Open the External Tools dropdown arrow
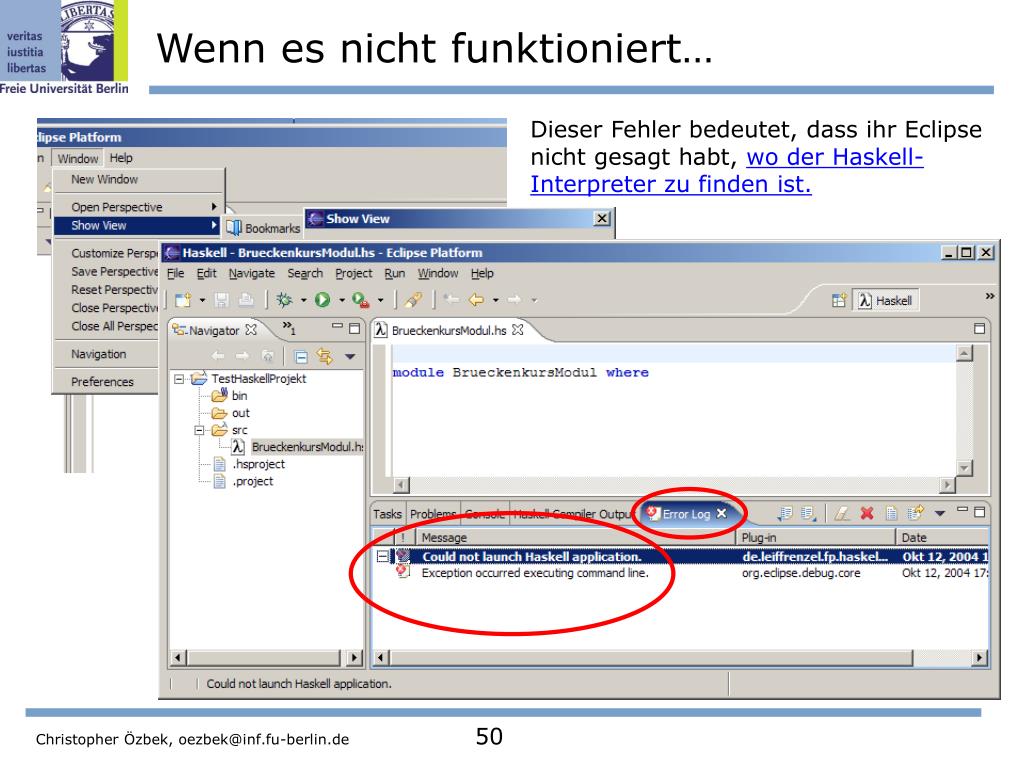 pos(380,300)
